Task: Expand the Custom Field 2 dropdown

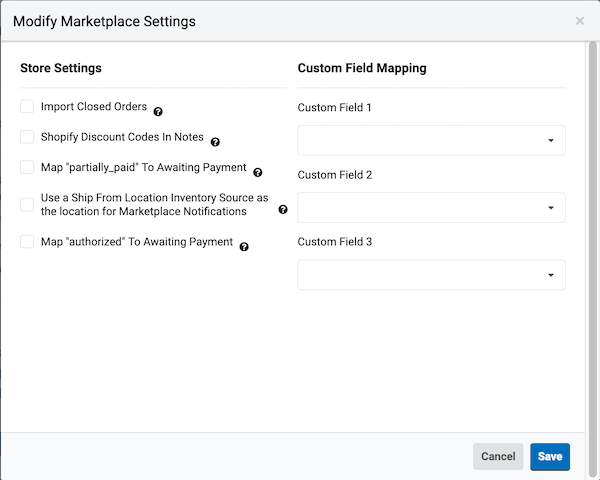Action: (431, 207)
